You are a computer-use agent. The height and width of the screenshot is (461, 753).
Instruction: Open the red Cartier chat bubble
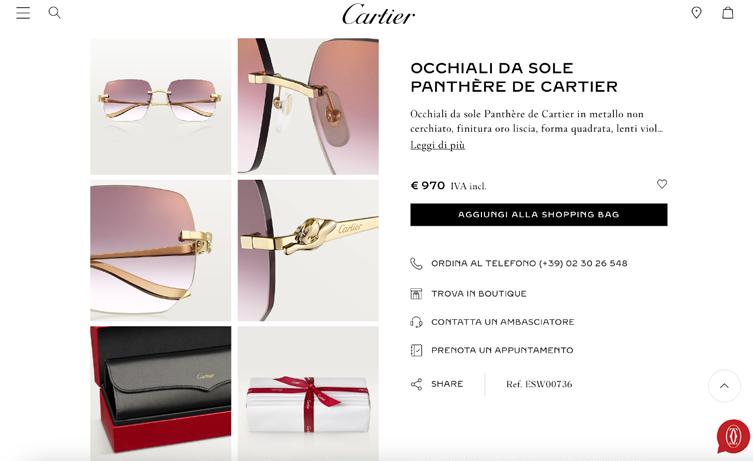(x=733, y=437)
